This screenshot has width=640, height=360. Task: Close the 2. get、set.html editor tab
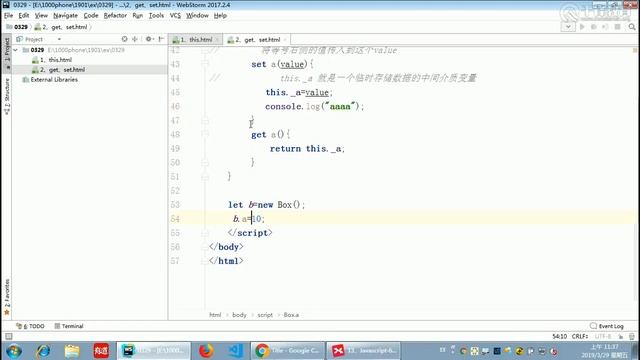[285, 40]
